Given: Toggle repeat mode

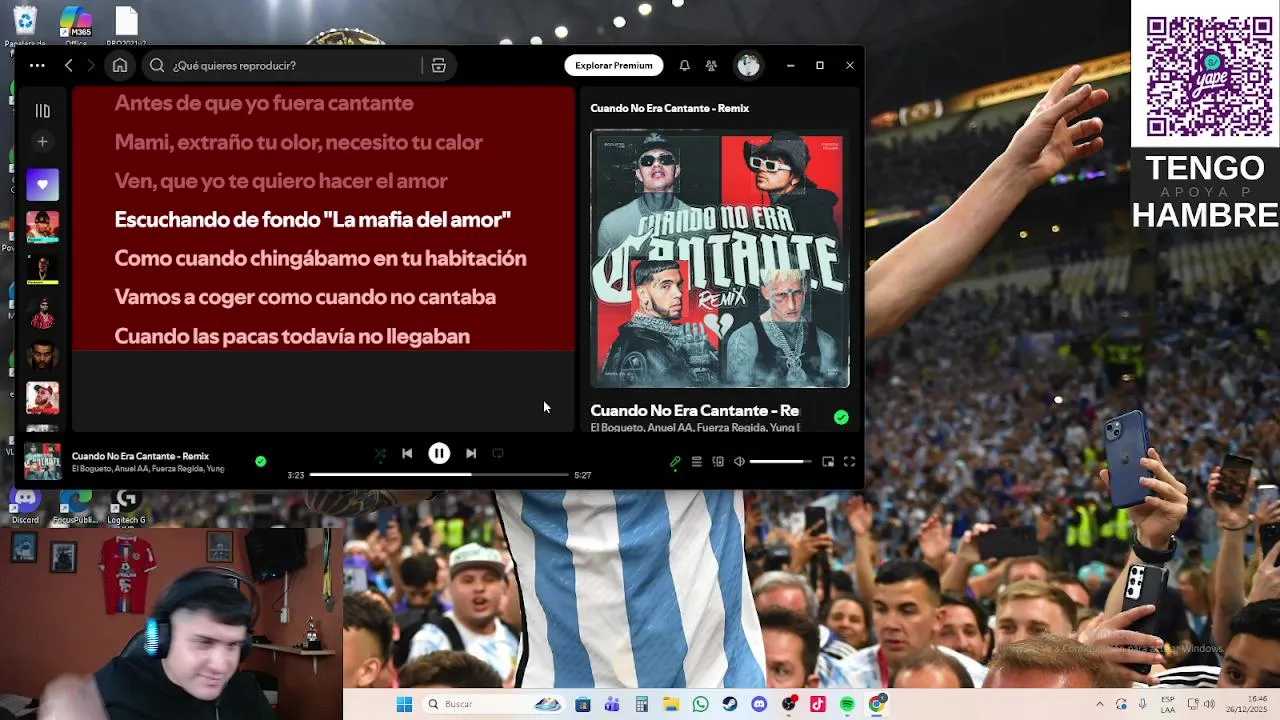Looking at the screenshot, I should click(498, 453).
